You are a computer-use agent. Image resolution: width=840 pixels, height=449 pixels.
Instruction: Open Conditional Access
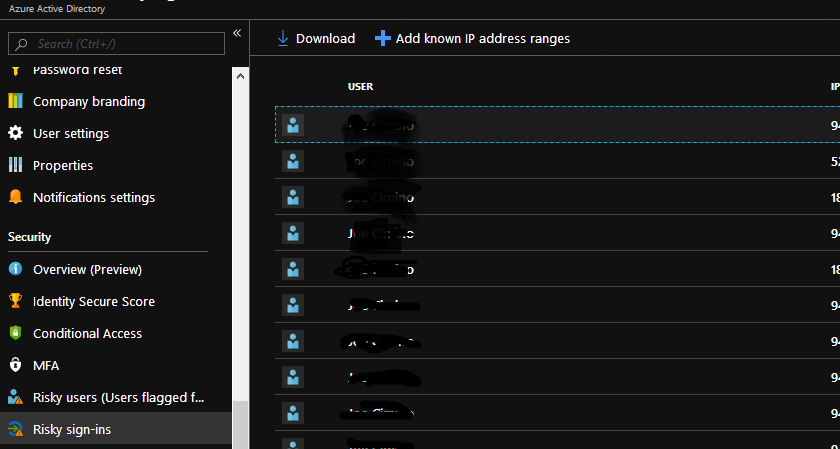(x=87, y=334)
